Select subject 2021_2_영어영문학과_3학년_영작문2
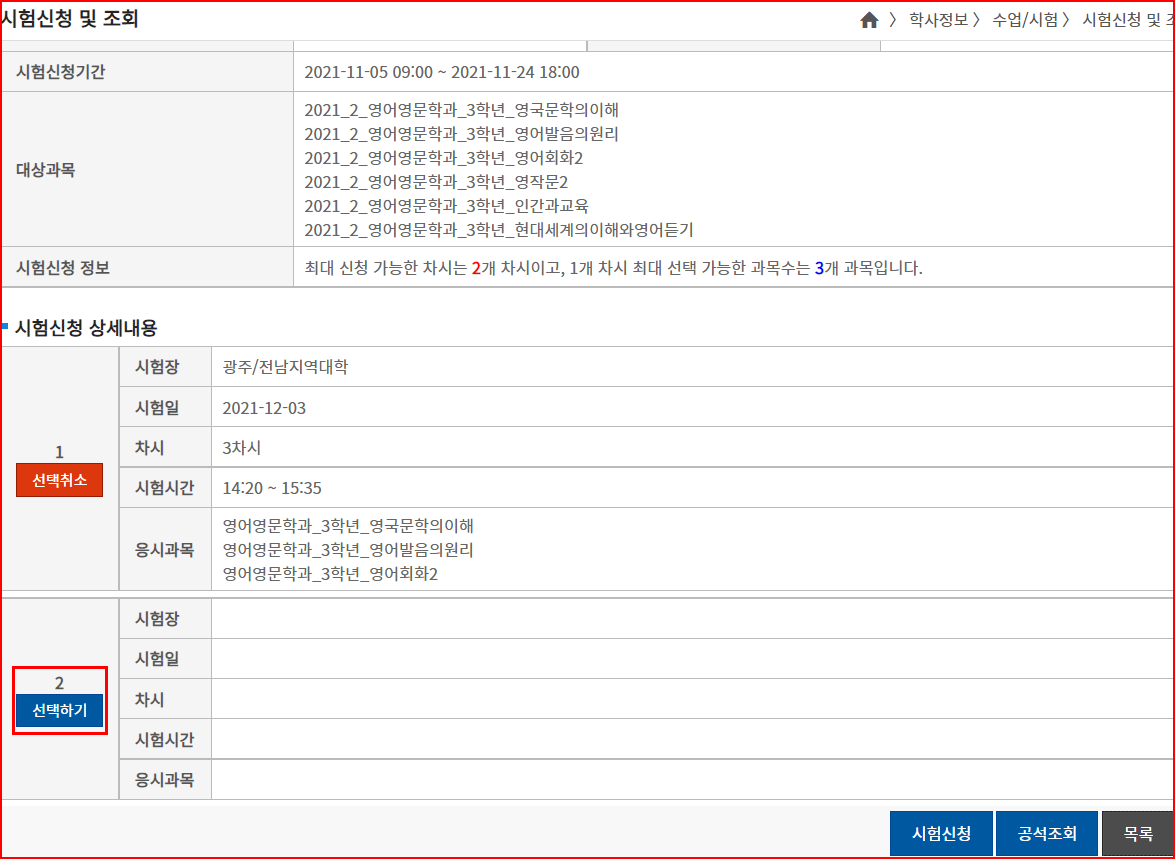 pos(436,182)
